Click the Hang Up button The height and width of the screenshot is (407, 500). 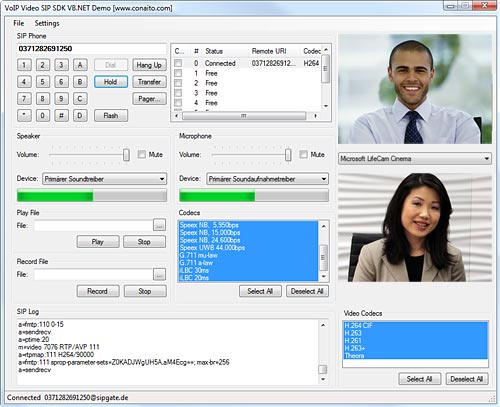[x=149, y=65]
